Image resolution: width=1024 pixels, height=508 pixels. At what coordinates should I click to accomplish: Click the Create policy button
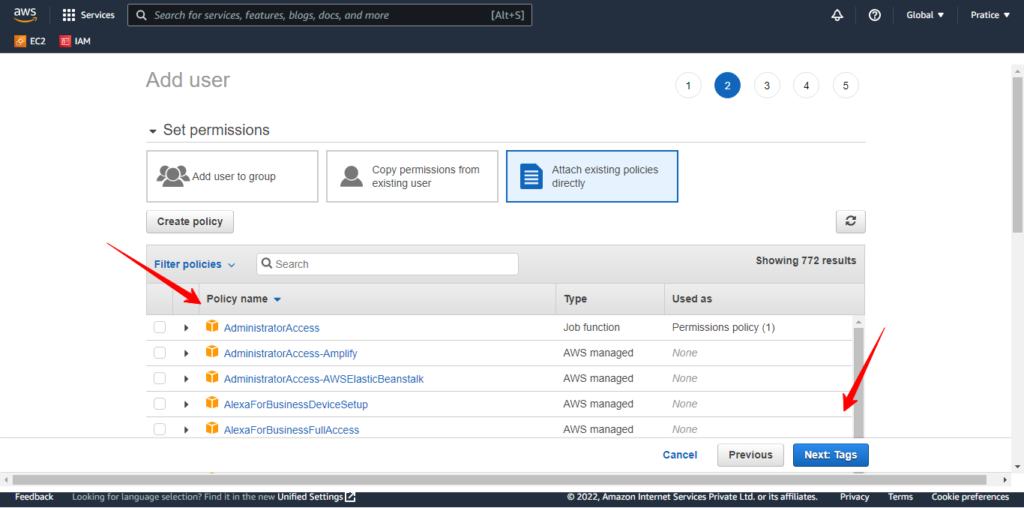coord(190,221)
